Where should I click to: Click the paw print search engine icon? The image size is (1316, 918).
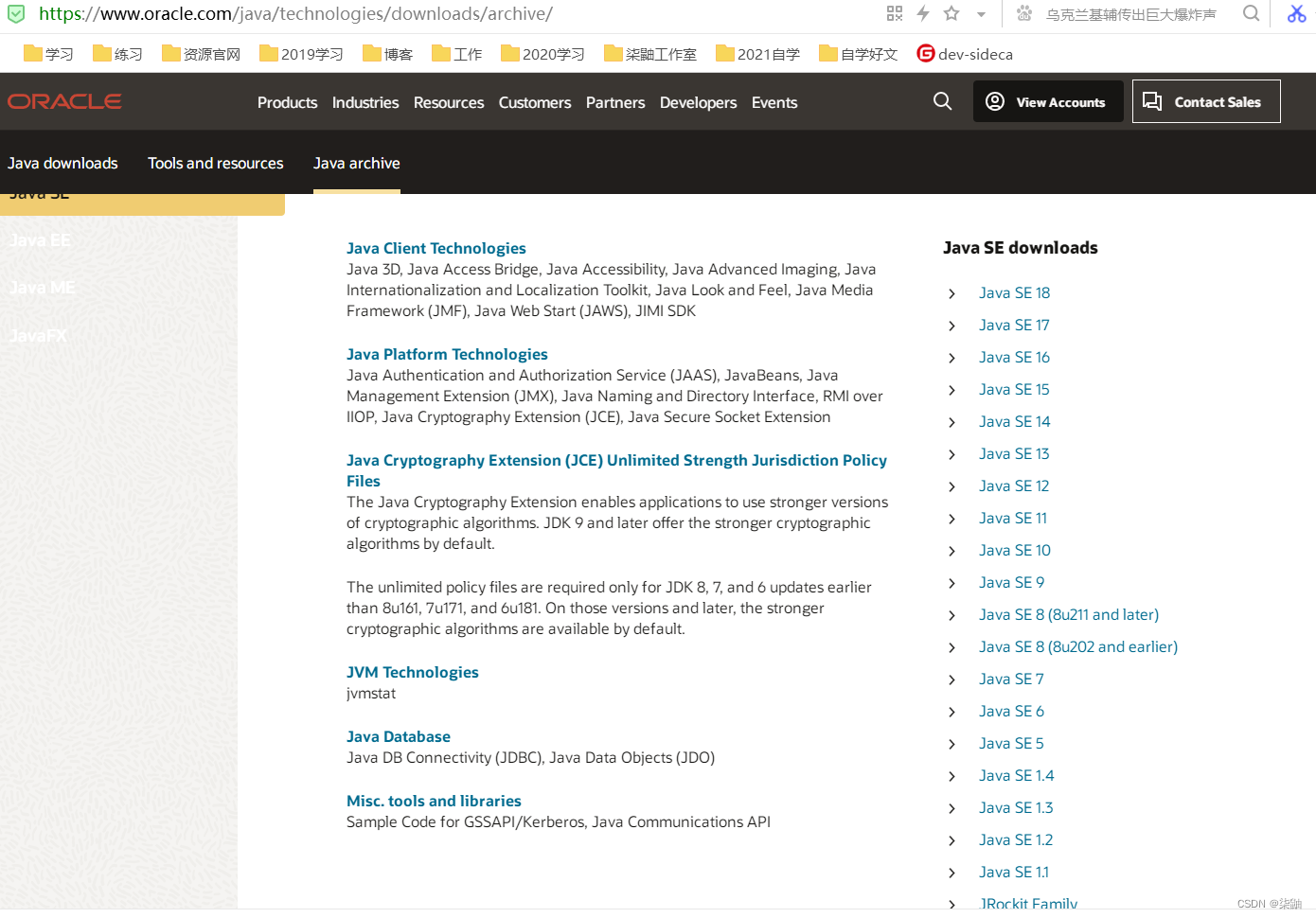coord(1024,13)
